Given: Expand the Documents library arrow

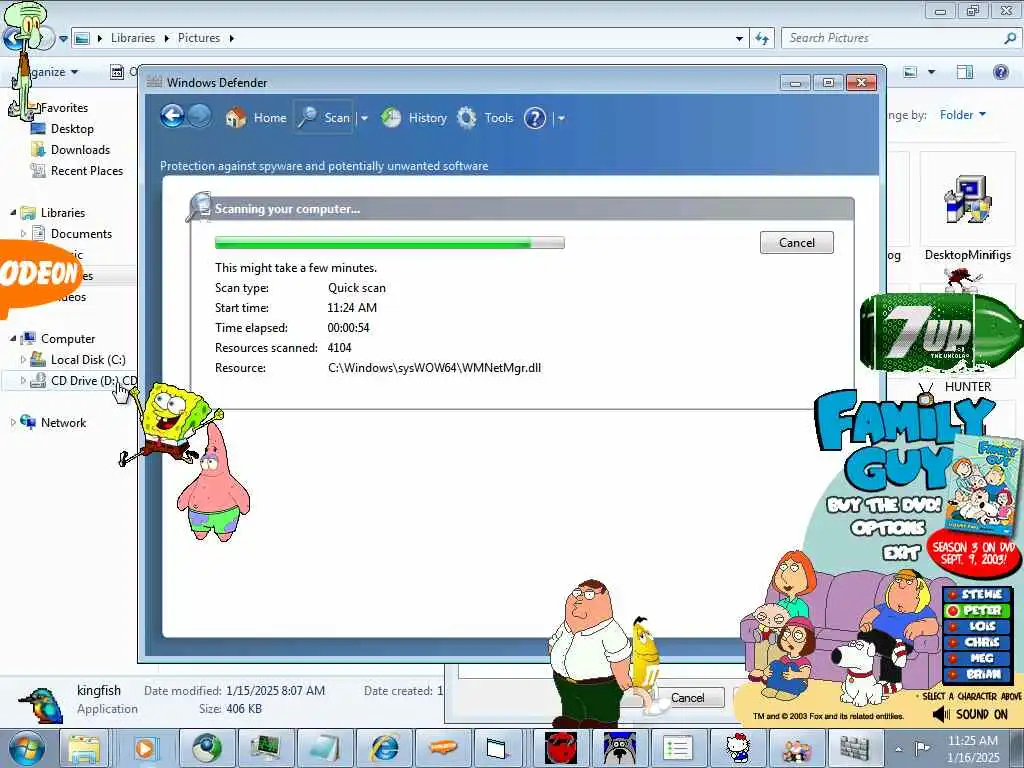Looking at the screenshot, I should coord(24,233).
